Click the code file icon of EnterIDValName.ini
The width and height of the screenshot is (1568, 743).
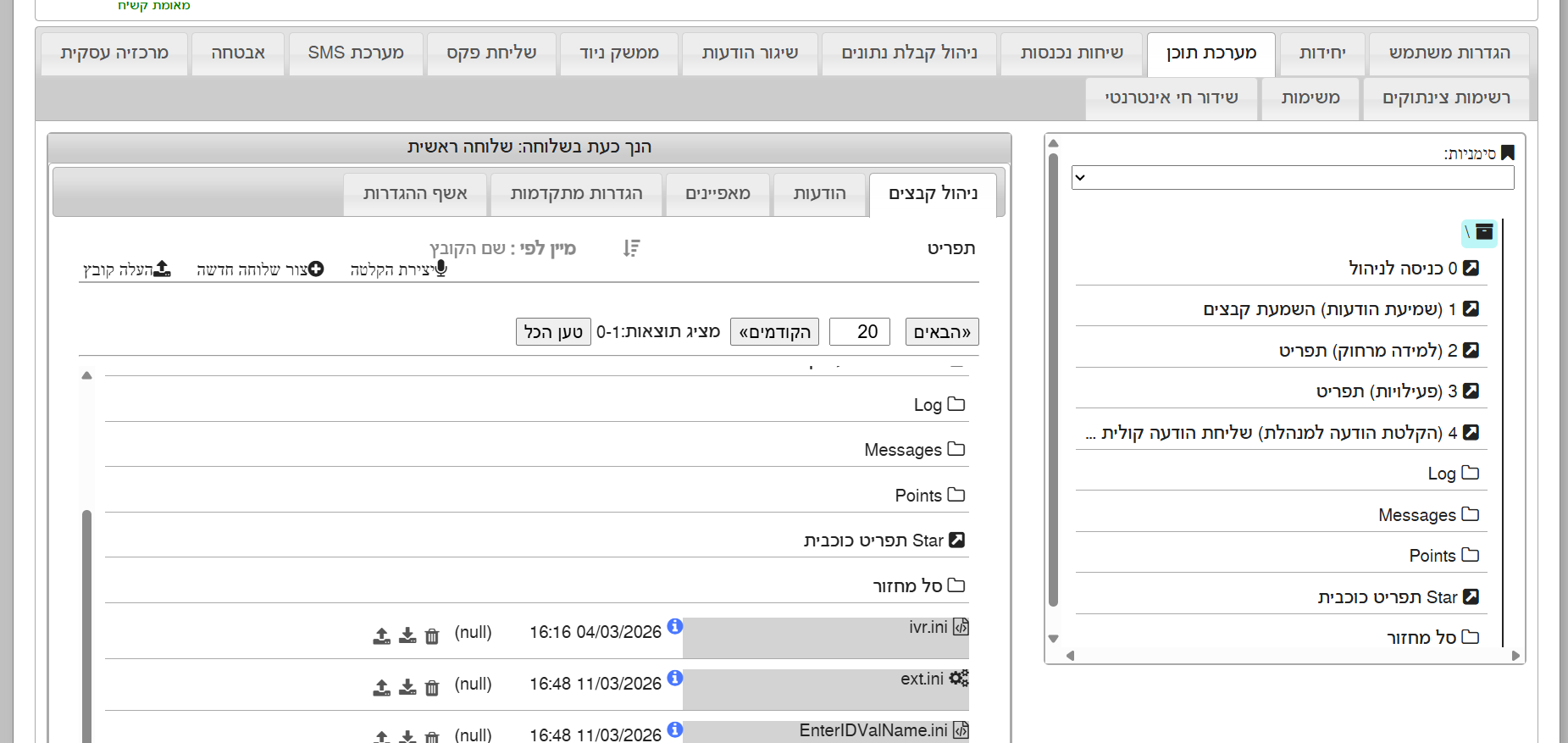[961, 730]
